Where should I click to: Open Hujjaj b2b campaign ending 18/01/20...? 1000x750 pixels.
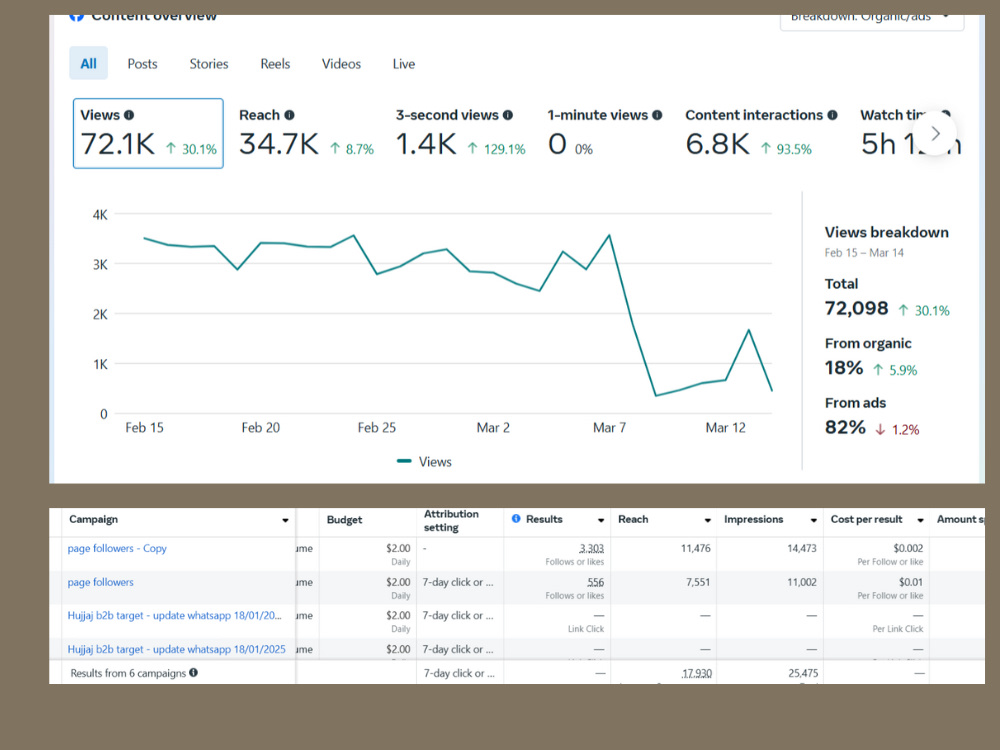pyautogui.click(x=175, y=615)
